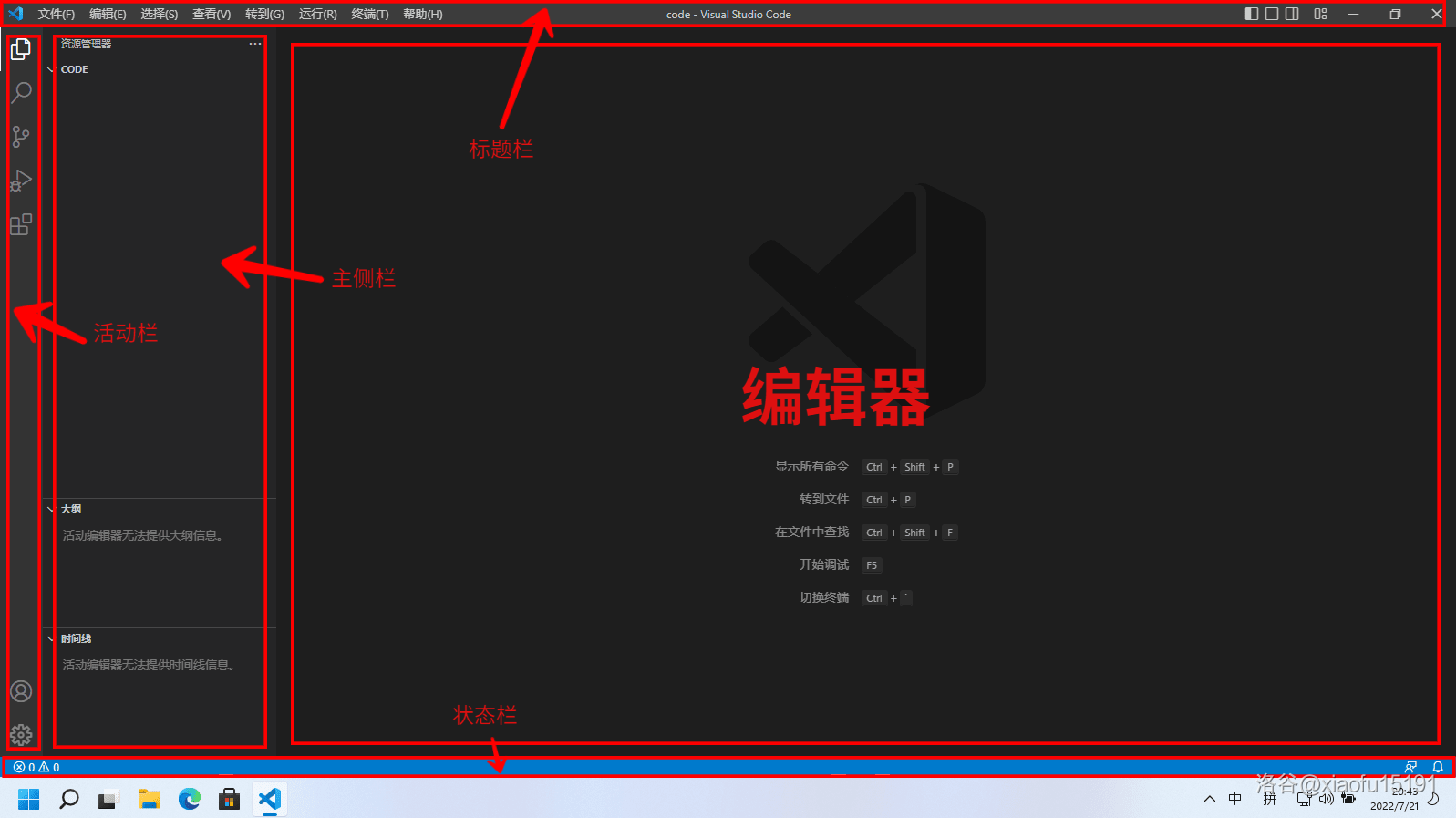The height and width of the screenshot is (818, 1456).
Task: Open the Extensions view
Action: tap(21, 224)
